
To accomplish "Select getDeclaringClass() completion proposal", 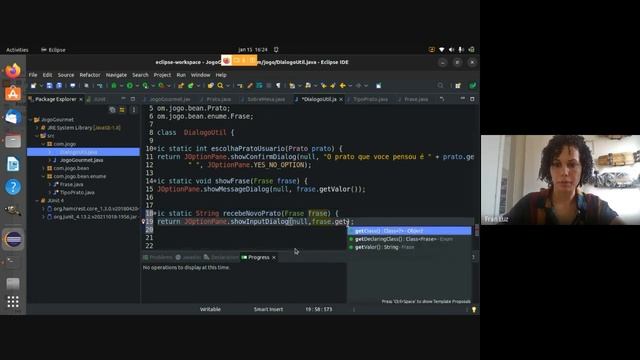I will point(409,239).
